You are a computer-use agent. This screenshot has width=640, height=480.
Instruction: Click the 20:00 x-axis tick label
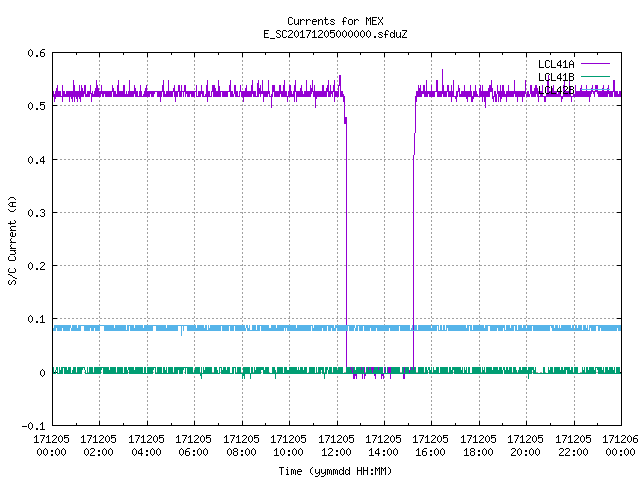click(525, 452)
